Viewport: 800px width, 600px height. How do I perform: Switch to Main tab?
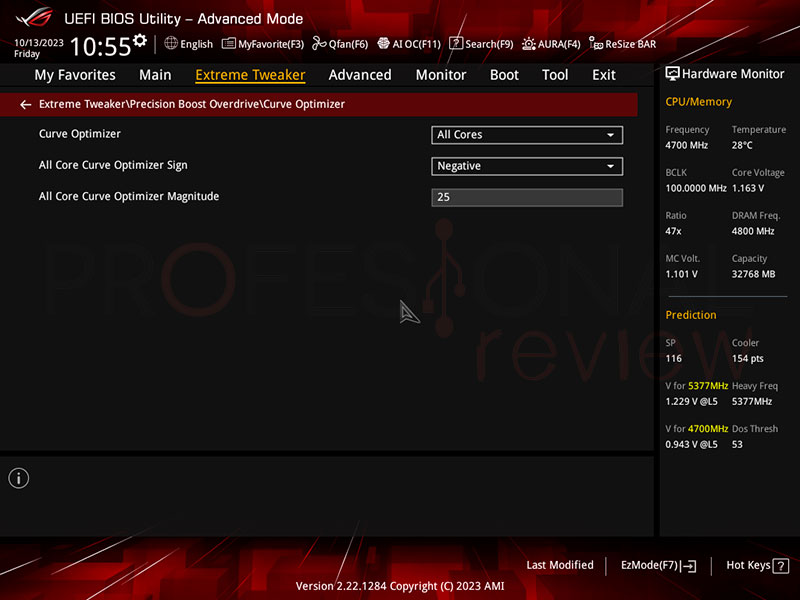click(155, 75)
